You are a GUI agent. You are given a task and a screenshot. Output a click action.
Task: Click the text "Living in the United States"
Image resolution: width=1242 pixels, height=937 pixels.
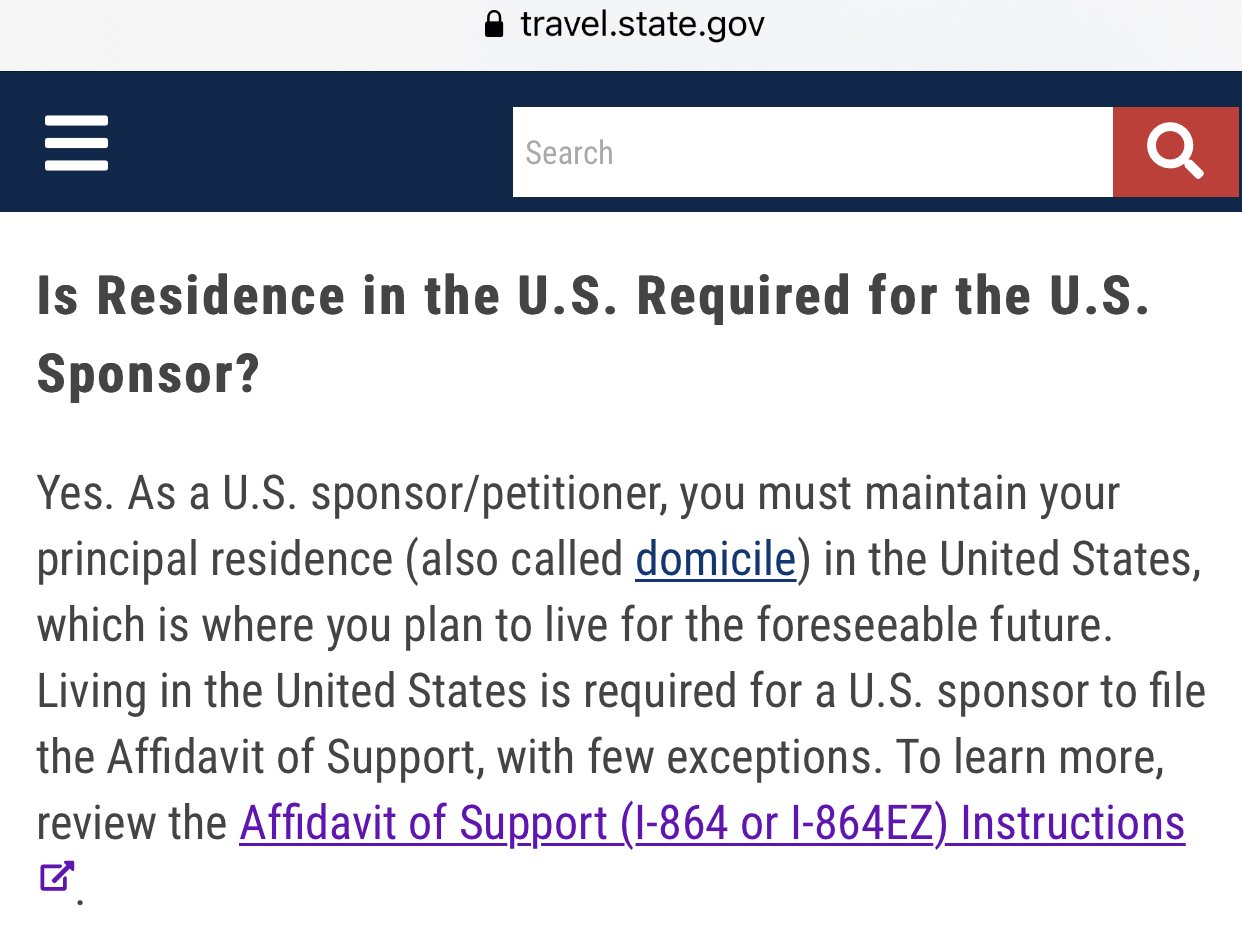[x=282, y=691]
